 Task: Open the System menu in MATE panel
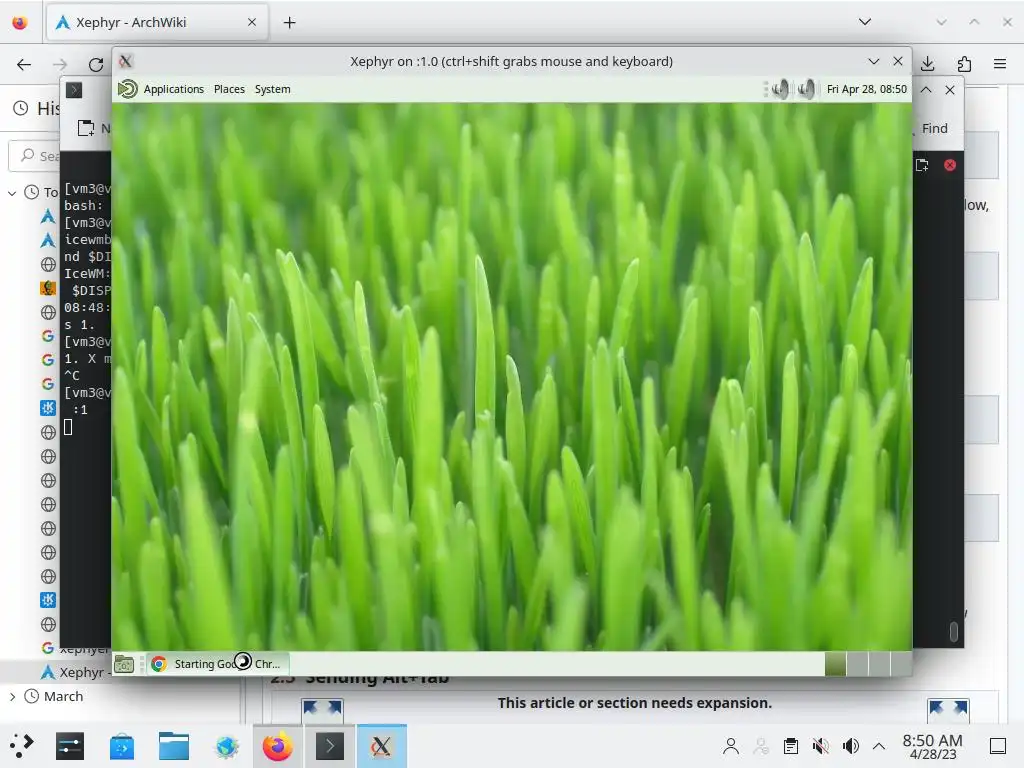(x=272, y=89)
